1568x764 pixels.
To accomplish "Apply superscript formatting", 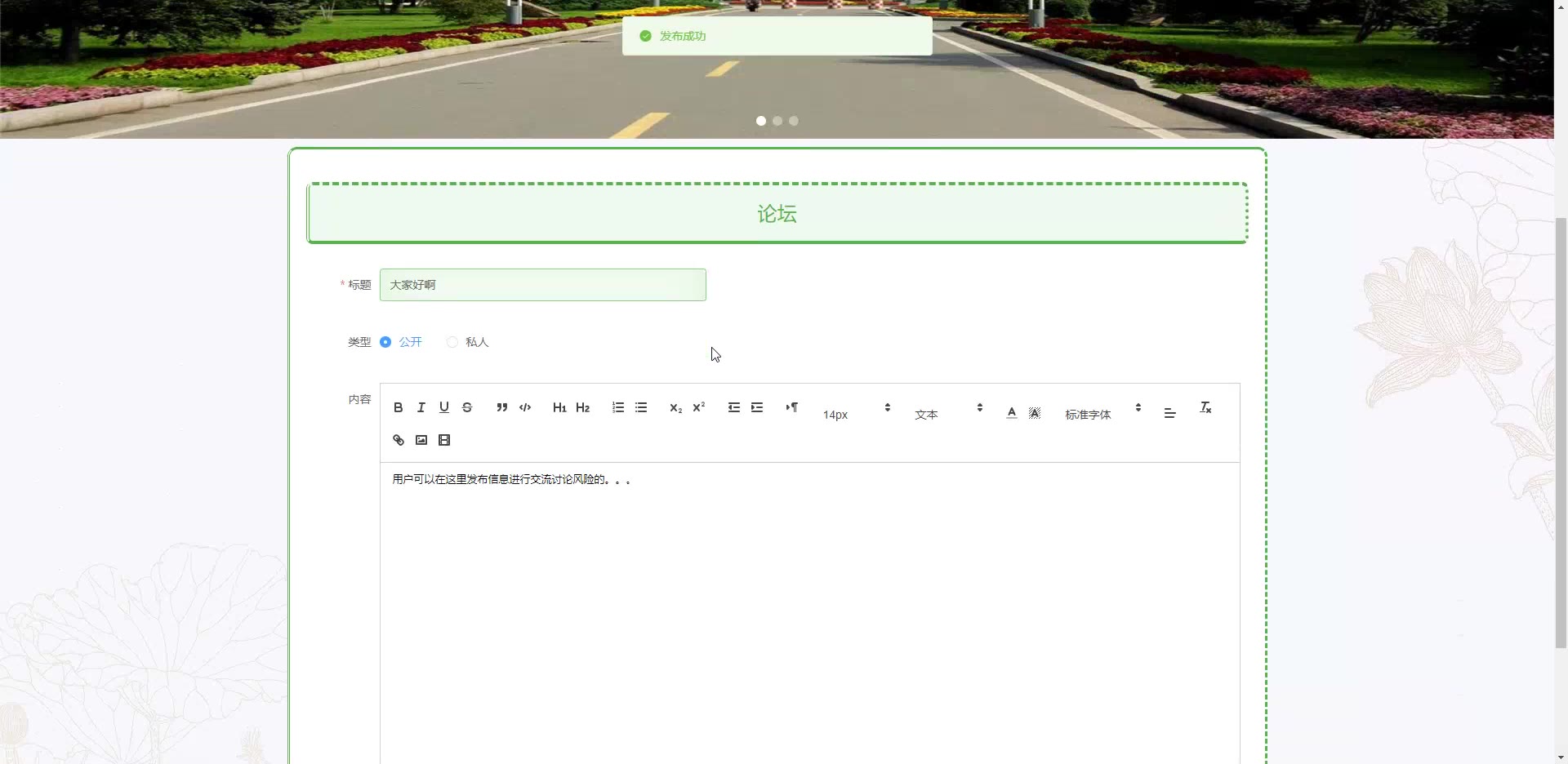I will (698, 407).
